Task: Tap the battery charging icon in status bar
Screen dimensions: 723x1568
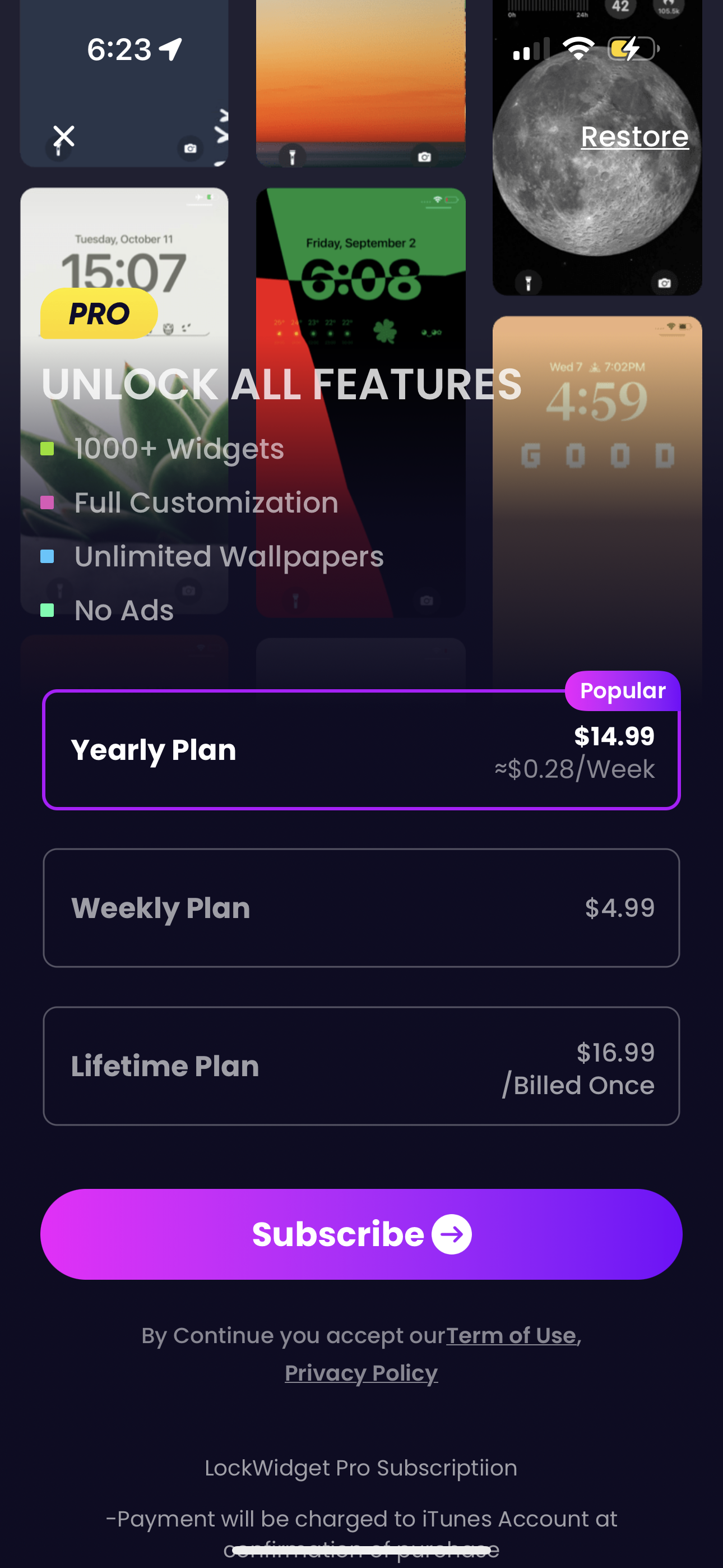Action: [633, 49]
